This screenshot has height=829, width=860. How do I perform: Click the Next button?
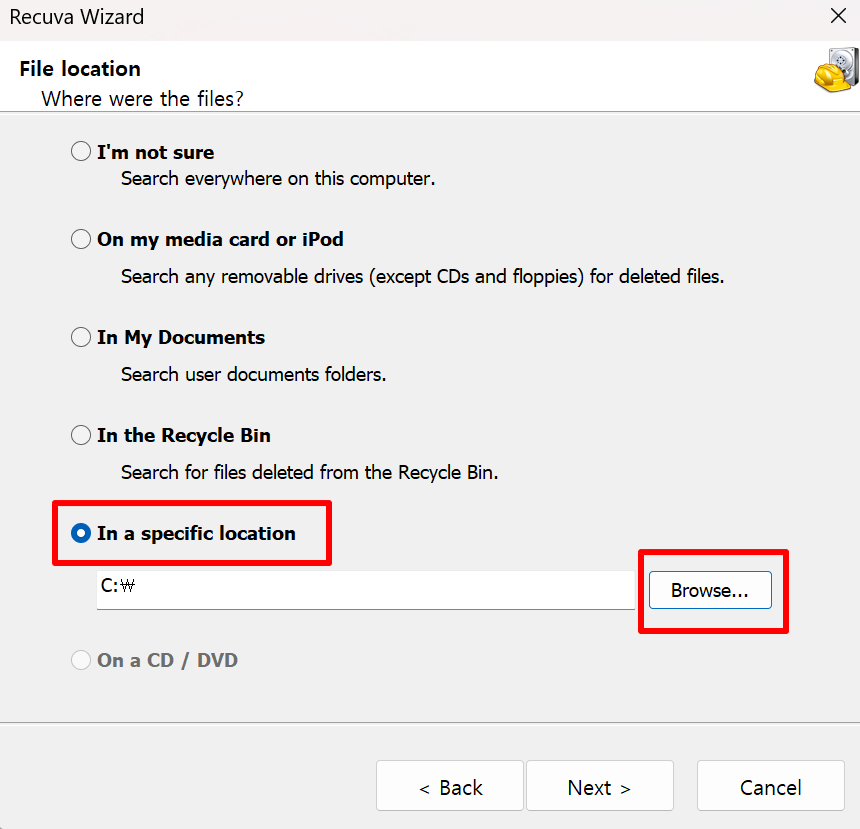599,786
